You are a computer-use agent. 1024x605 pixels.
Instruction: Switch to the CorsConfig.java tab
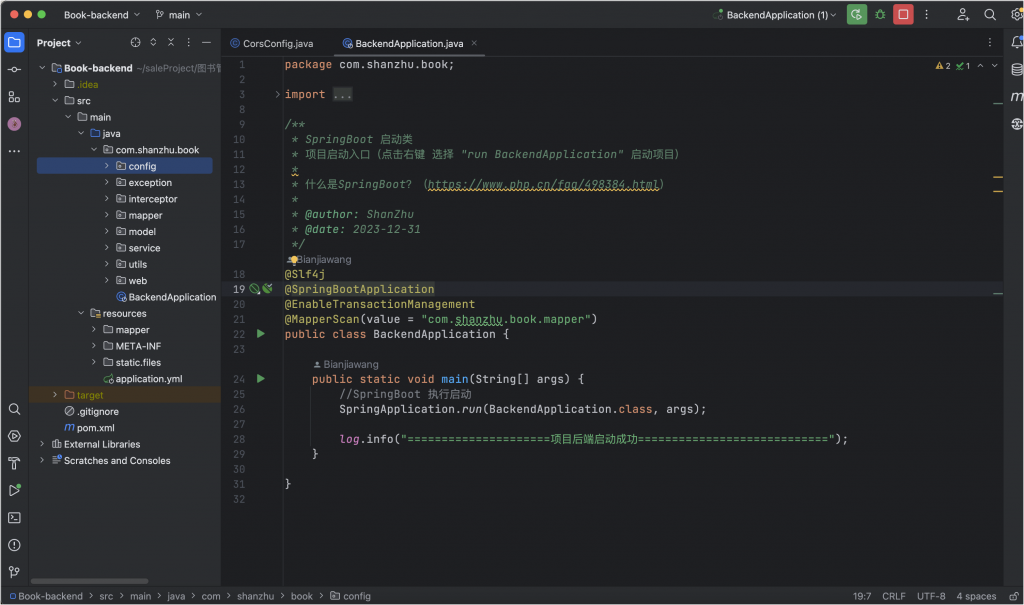click(x=277, y=44)
